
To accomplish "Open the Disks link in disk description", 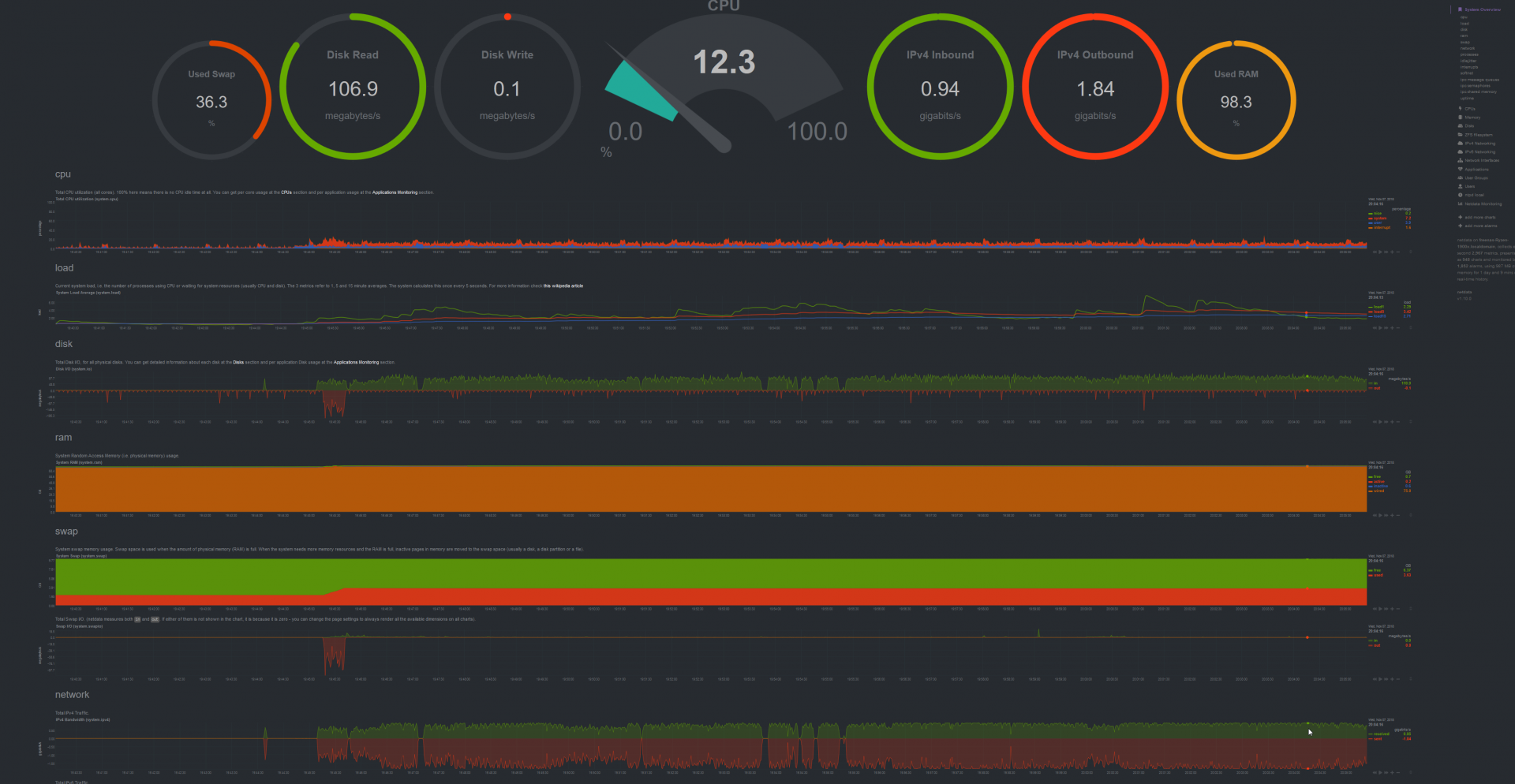I will coord(238,362).
